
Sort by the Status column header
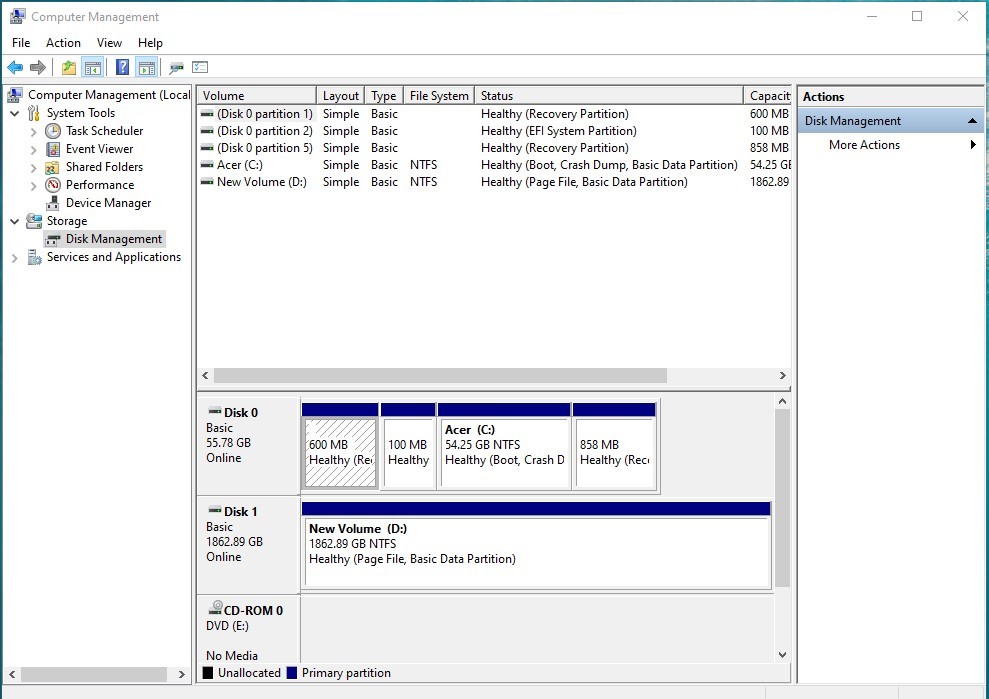(609, 96)
